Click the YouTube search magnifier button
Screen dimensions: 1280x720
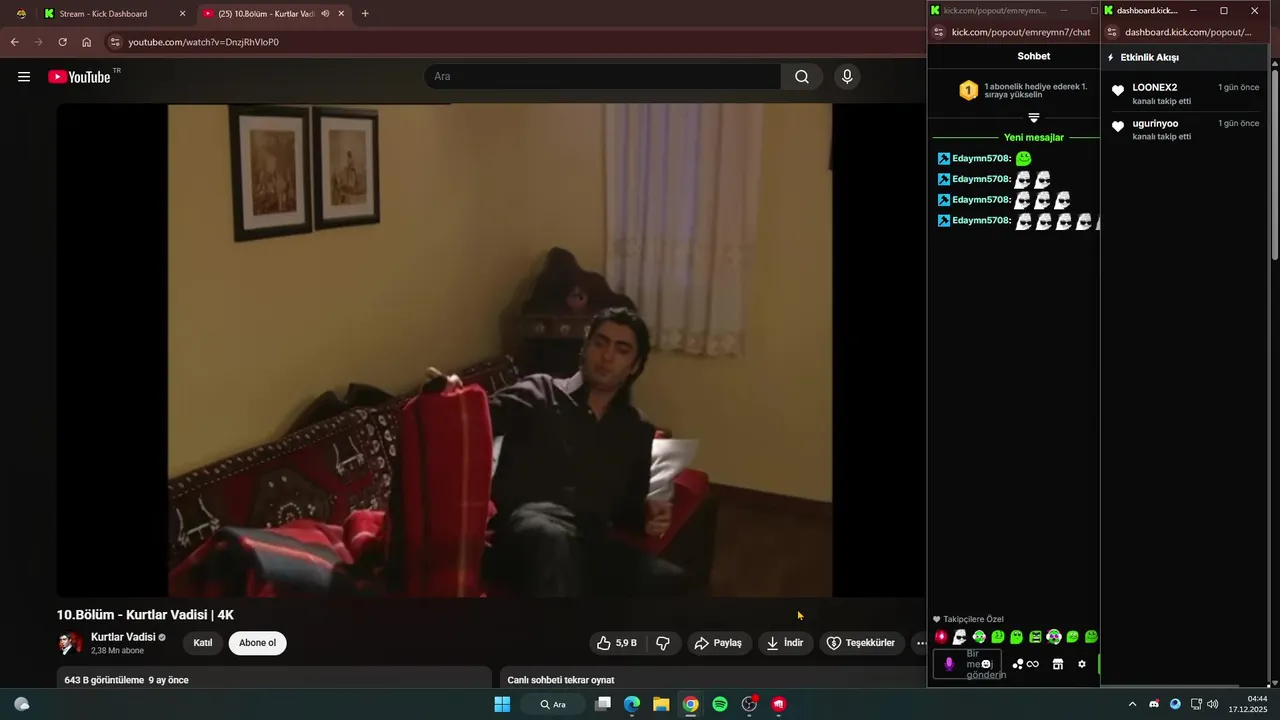(x=802, y=77)
